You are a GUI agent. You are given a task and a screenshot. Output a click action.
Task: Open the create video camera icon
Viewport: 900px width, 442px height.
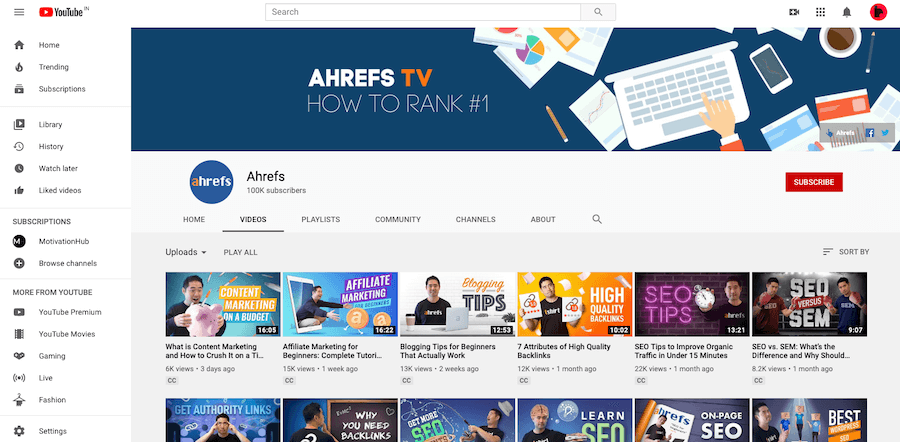tap(794, 11)
